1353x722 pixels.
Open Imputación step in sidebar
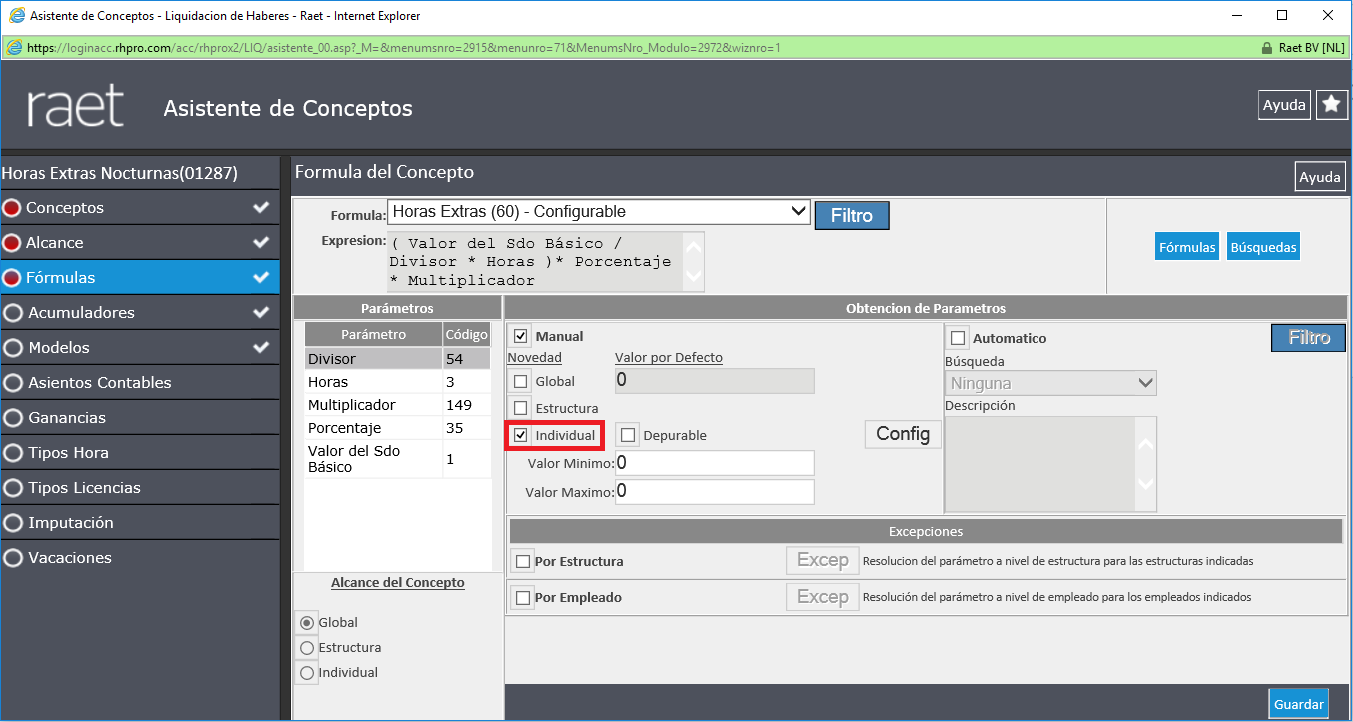[140, 523]
